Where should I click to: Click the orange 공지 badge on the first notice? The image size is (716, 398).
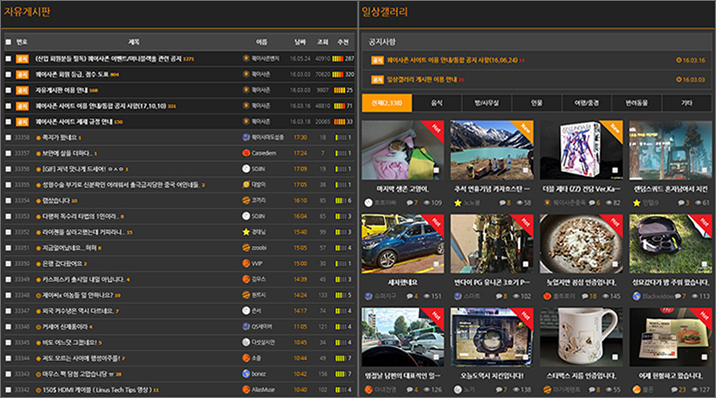(22, 59)
